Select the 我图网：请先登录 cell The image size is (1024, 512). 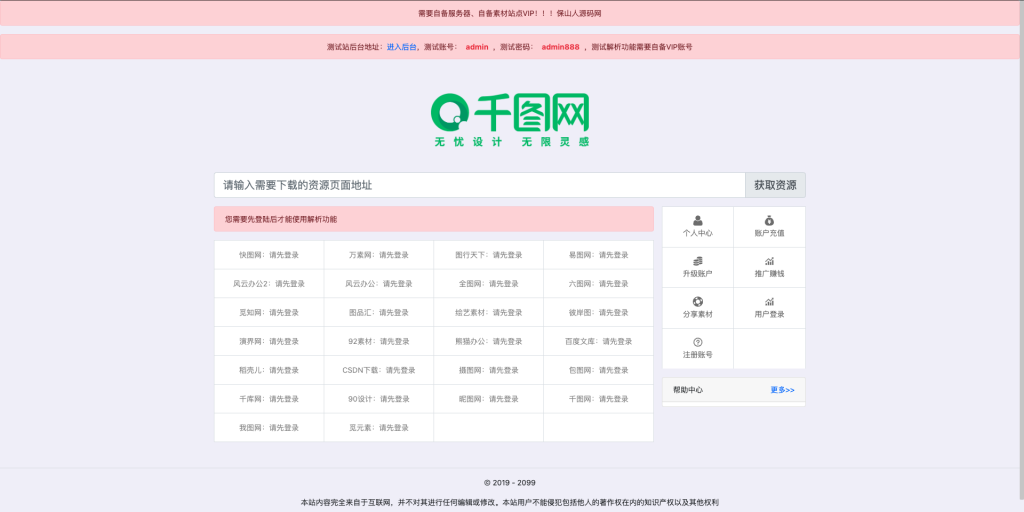tap(269, 427)
